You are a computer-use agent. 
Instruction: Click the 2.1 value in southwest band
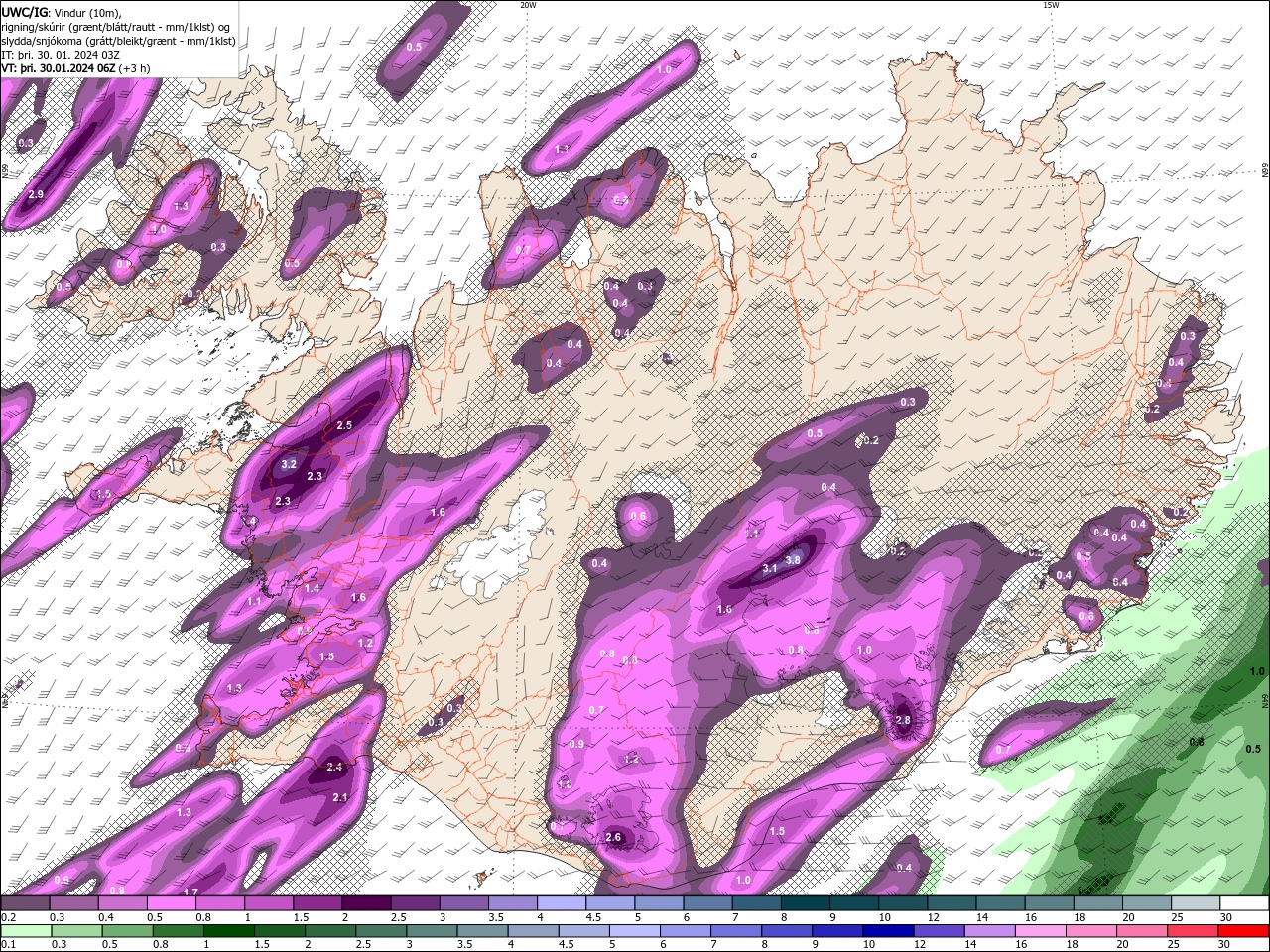[340, 798]
